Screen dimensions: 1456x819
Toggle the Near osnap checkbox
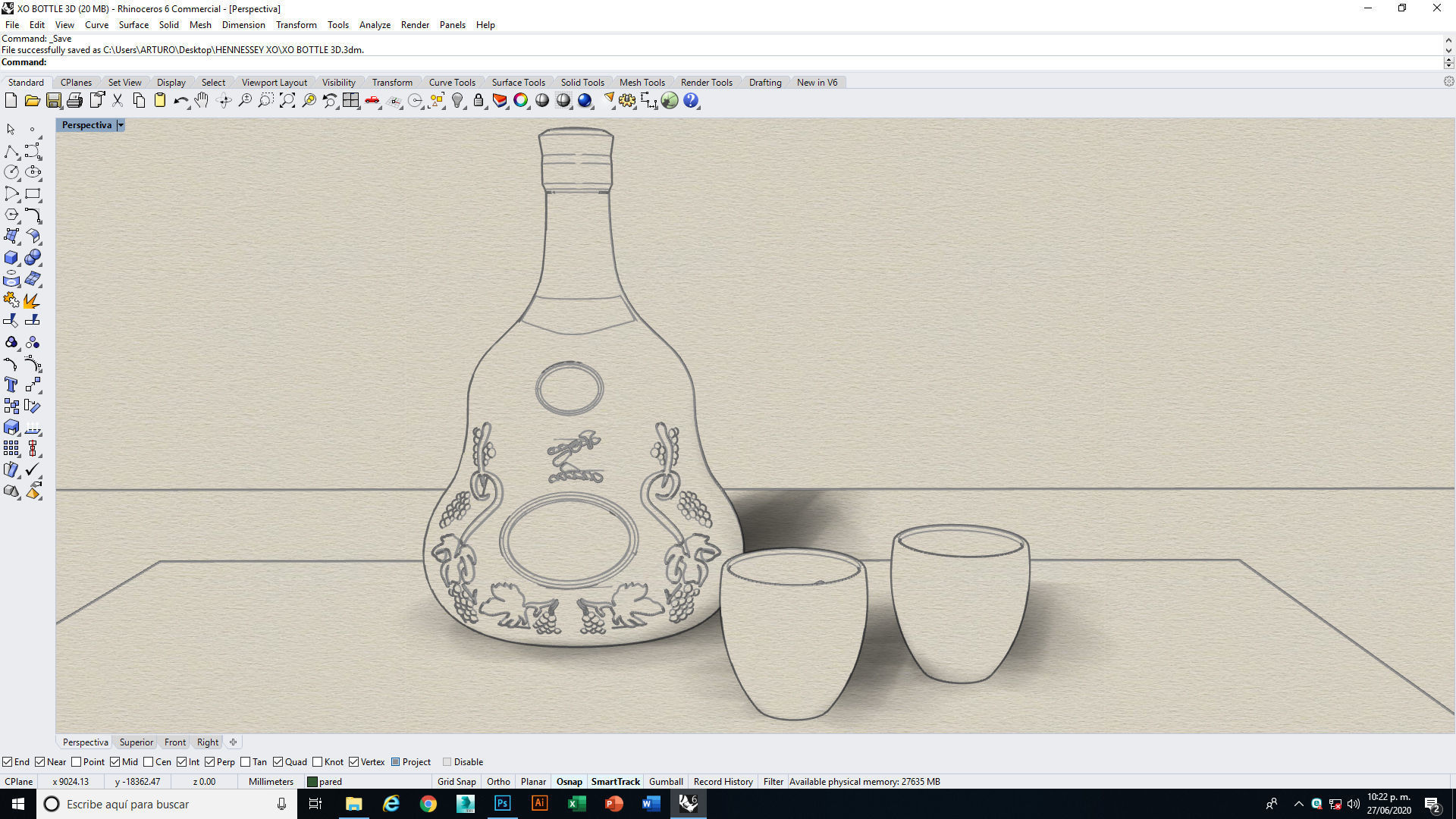click(40, 762)
